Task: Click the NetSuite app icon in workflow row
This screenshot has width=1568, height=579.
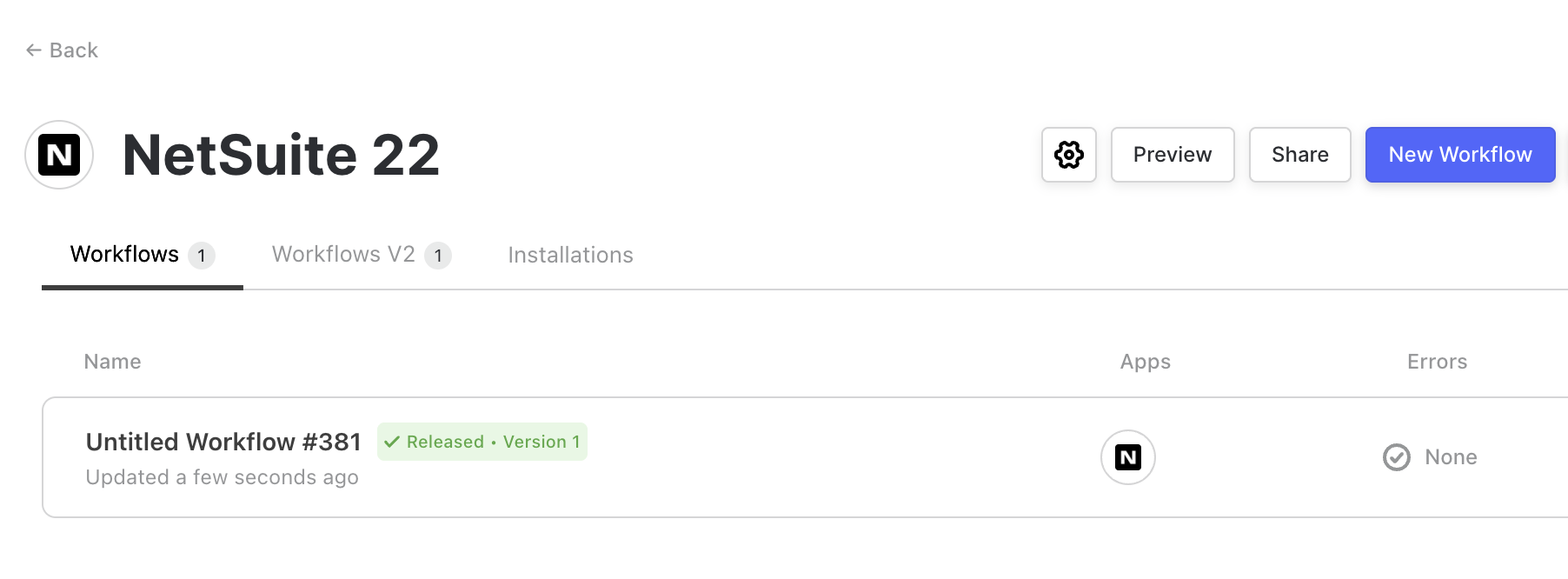Action: point(1127,457)
